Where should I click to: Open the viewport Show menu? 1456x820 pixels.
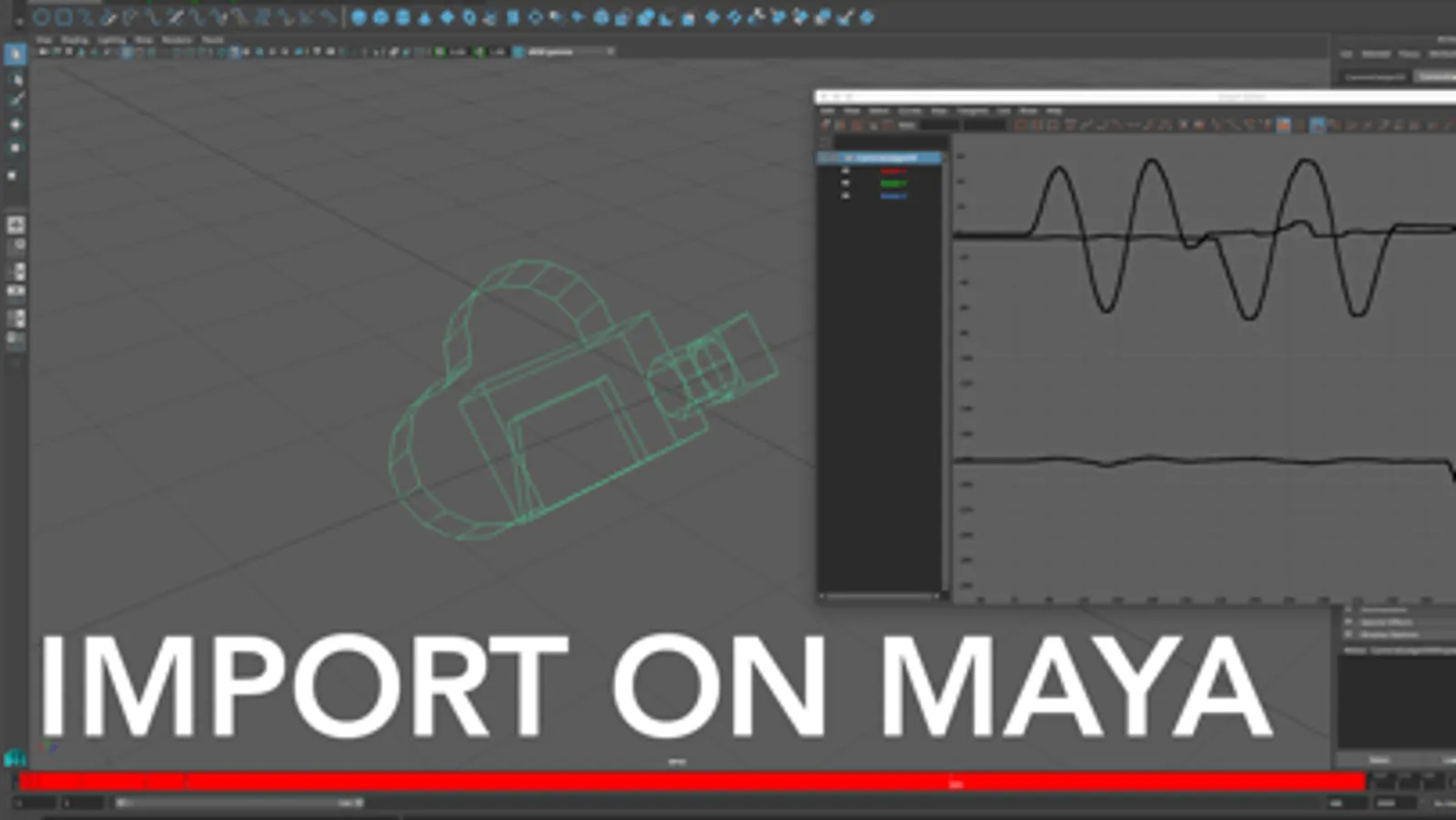click(144, 40)
